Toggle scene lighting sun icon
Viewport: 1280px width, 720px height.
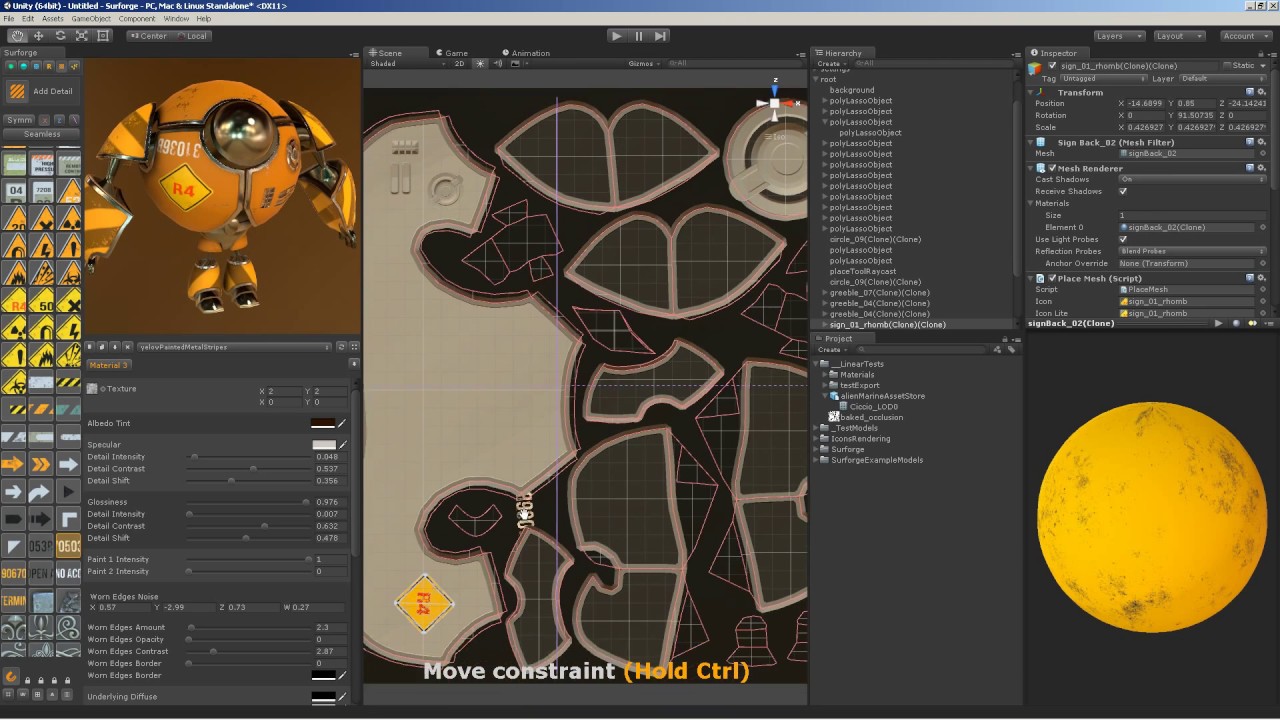(480, 64)
